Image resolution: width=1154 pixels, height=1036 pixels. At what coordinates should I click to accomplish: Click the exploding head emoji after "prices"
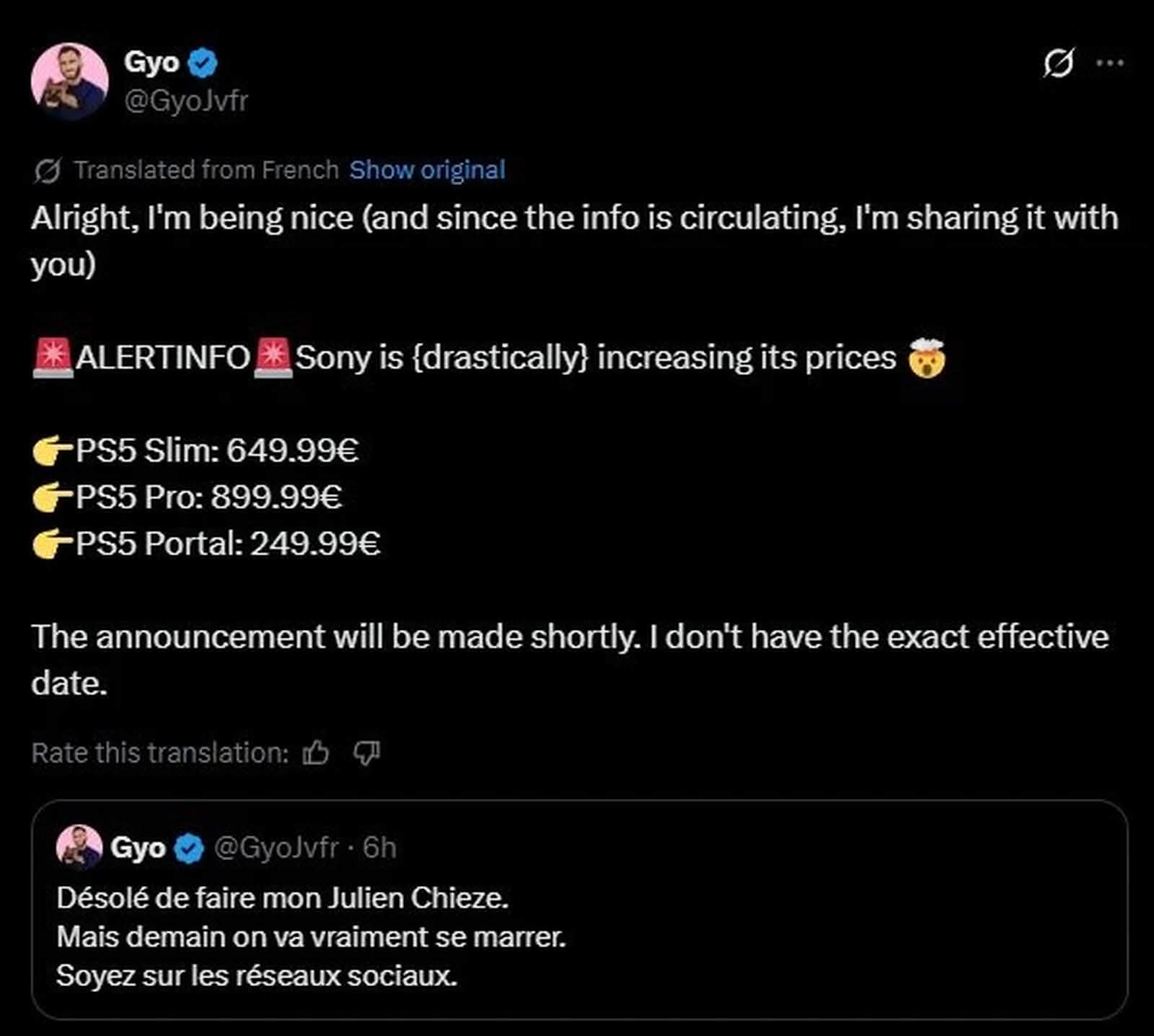coord(927,359)
